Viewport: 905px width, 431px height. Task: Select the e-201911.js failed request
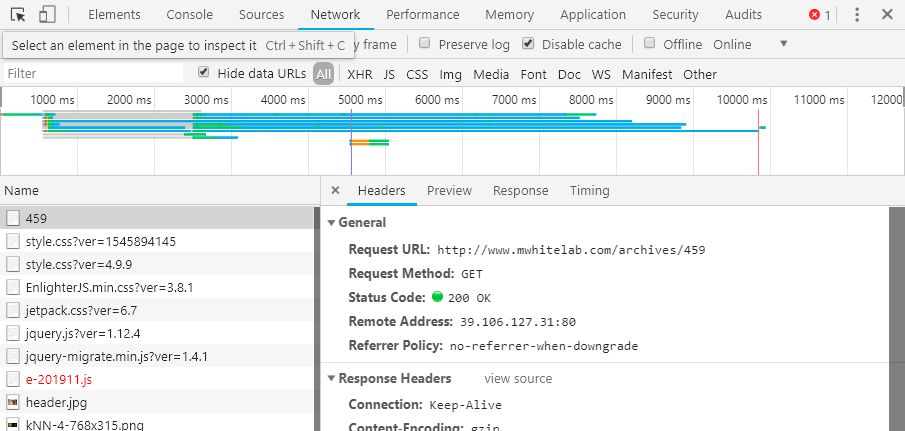tap(157, 380)
